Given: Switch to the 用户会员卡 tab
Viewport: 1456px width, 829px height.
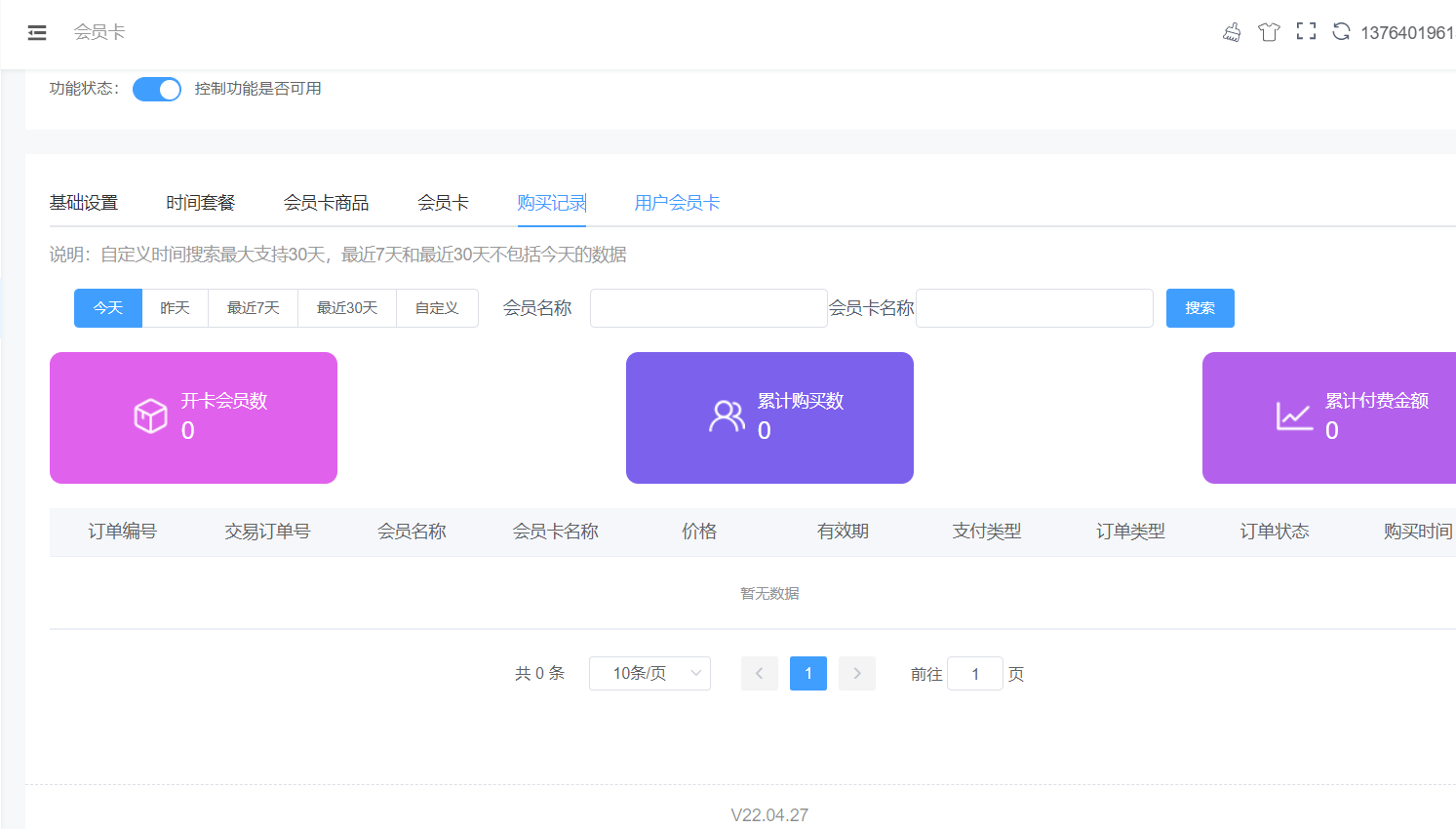Looking at the screenshot, I should pyautogui.click(x=677, y=203).
